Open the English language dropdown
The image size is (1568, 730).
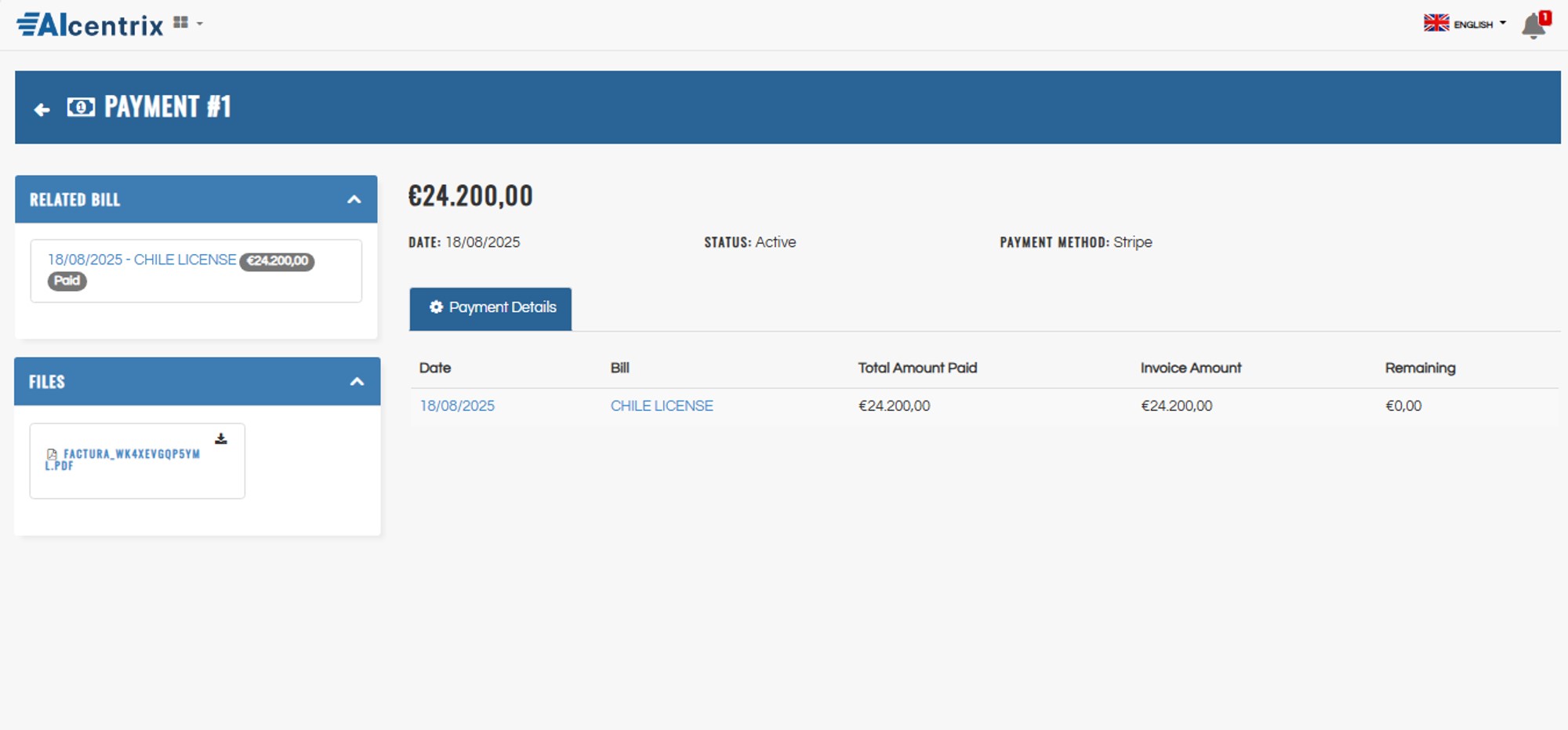coord(1479,24)
